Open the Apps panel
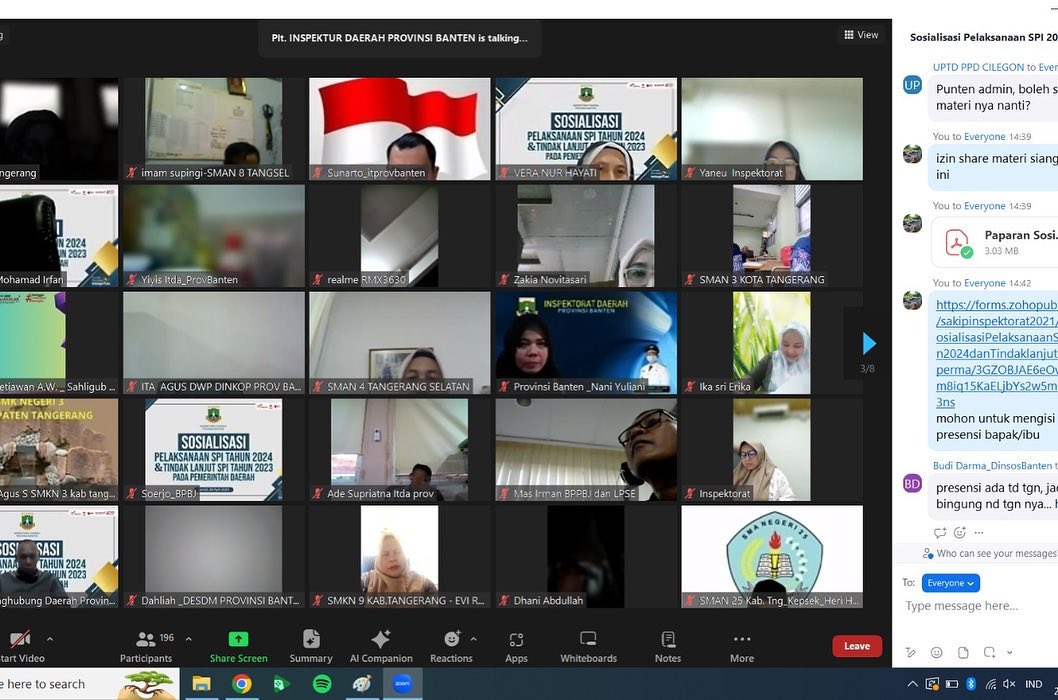The width and height of the screenshot is (1058, 700). [x=516, y=645]
